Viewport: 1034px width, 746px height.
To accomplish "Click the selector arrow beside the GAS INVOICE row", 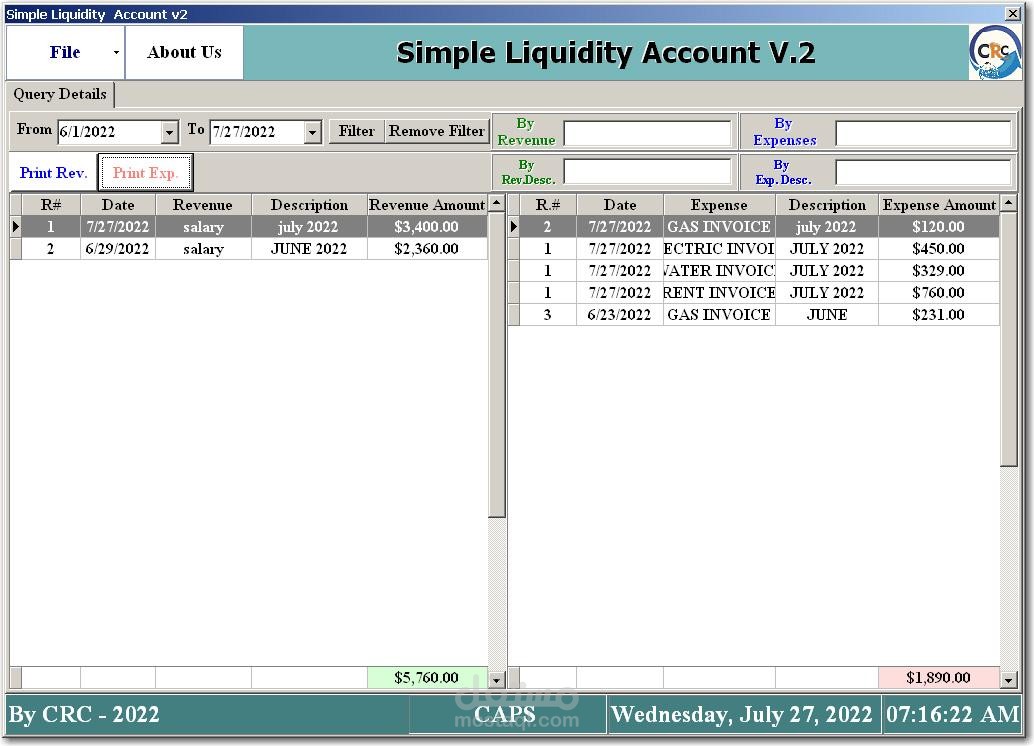I will (x=513, y=226).
